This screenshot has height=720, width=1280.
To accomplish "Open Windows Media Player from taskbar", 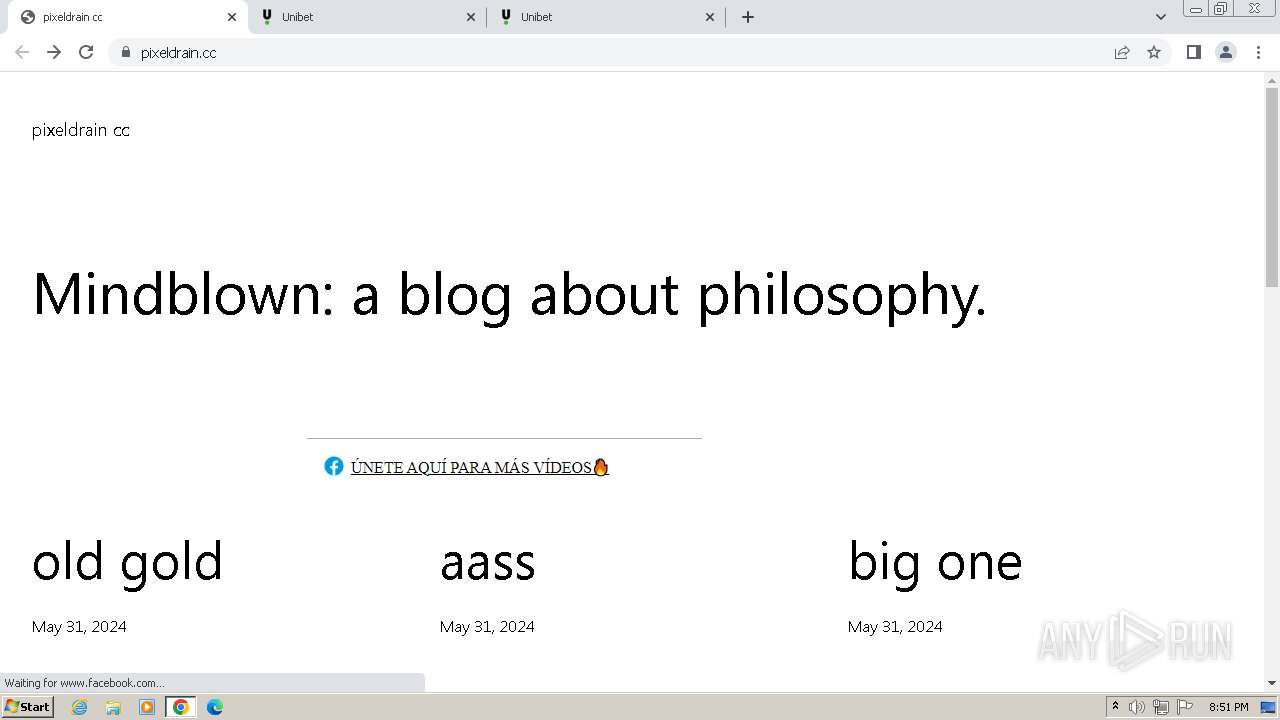I will click(x=147, y=707).
